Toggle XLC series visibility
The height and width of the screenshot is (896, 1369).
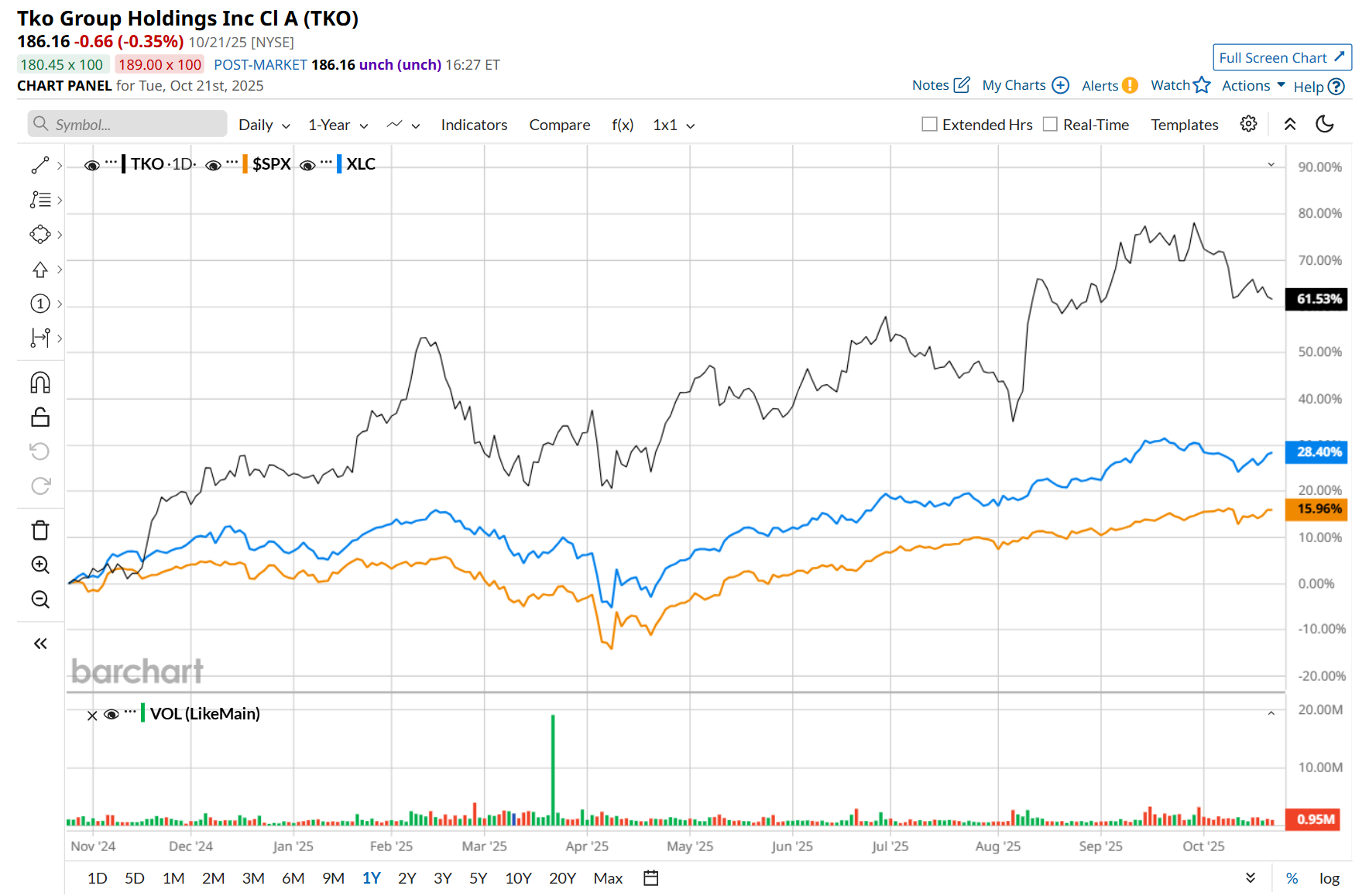click(x=307, y=165)
